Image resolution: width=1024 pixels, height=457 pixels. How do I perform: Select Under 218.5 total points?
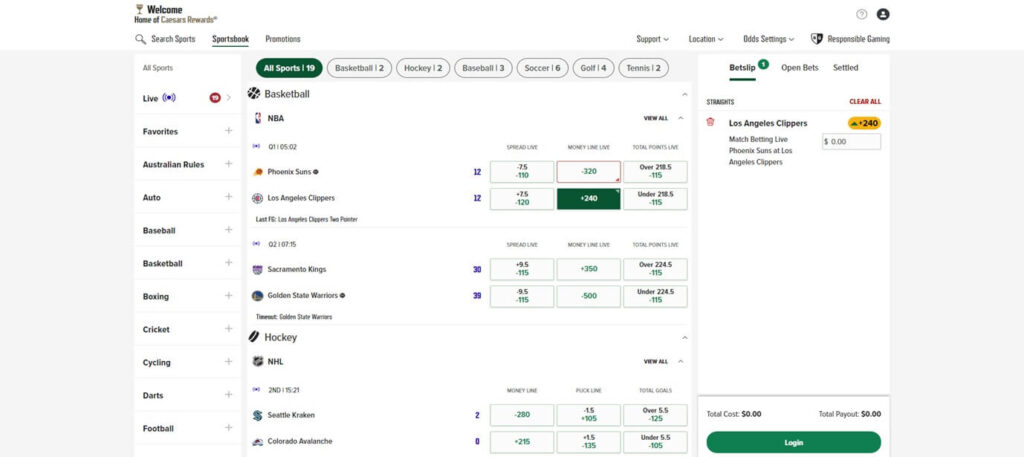click(x=655, y=199)
